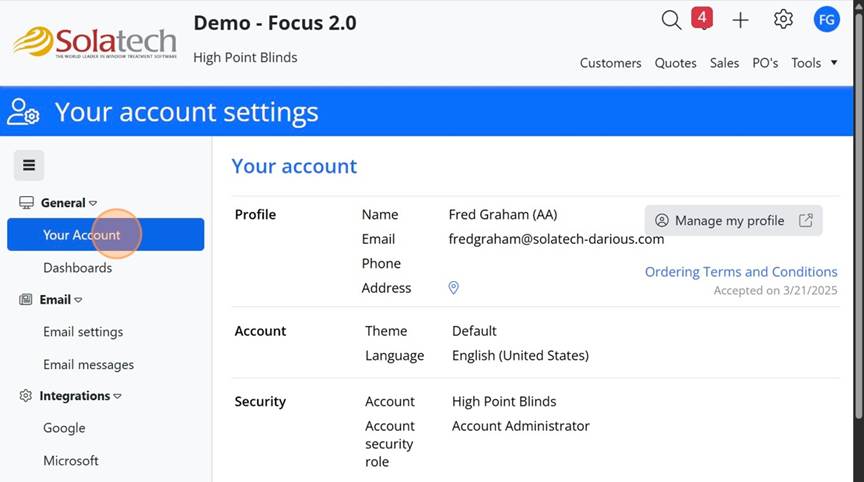The width and height of the screenshot is (864, 482).
Task: Click the map pin address icon
Action: click(x=453, y=288)
